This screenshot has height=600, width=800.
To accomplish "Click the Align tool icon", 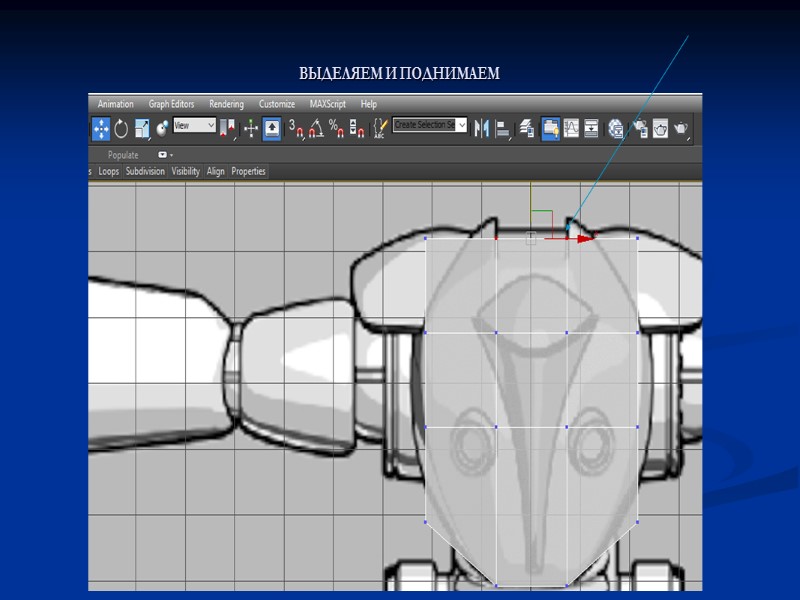I will tap(503, 129).
